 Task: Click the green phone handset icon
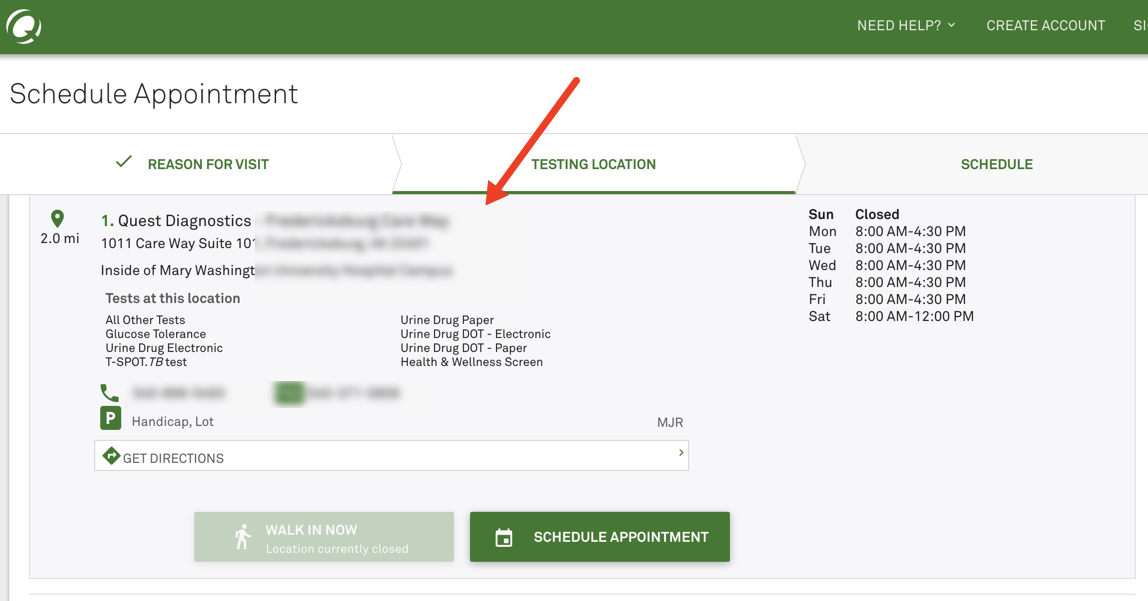110,393
